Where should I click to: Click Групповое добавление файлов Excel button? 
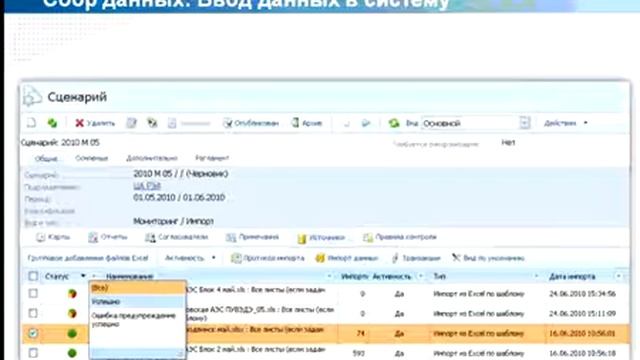pyautogui.click(x=88, y=258)
